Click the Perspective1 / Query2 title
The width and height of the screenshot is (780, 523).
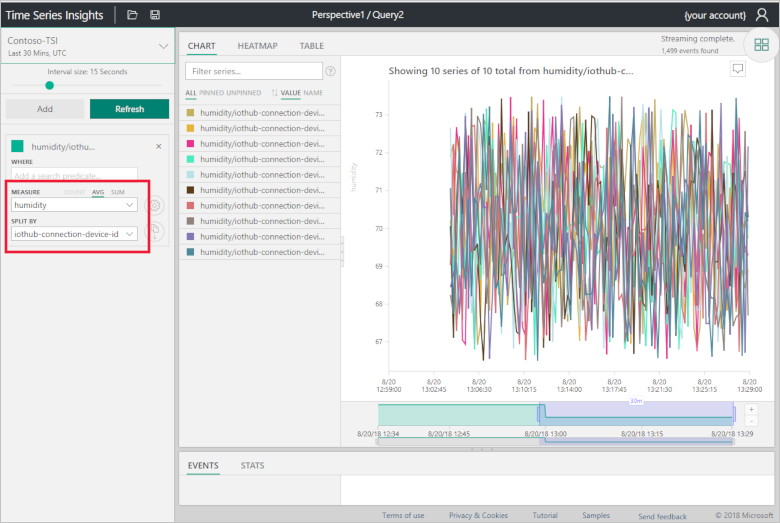point(358,15)
